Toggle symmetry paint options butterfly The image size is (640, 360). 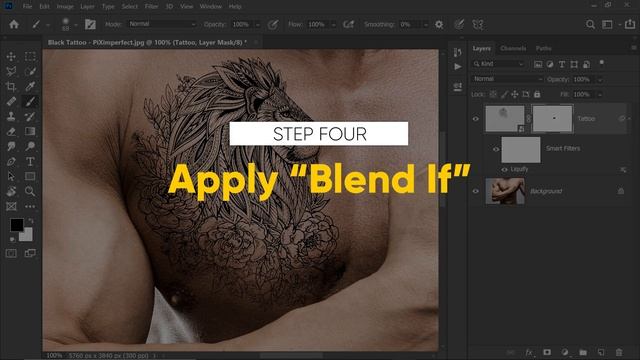(478, 24)
